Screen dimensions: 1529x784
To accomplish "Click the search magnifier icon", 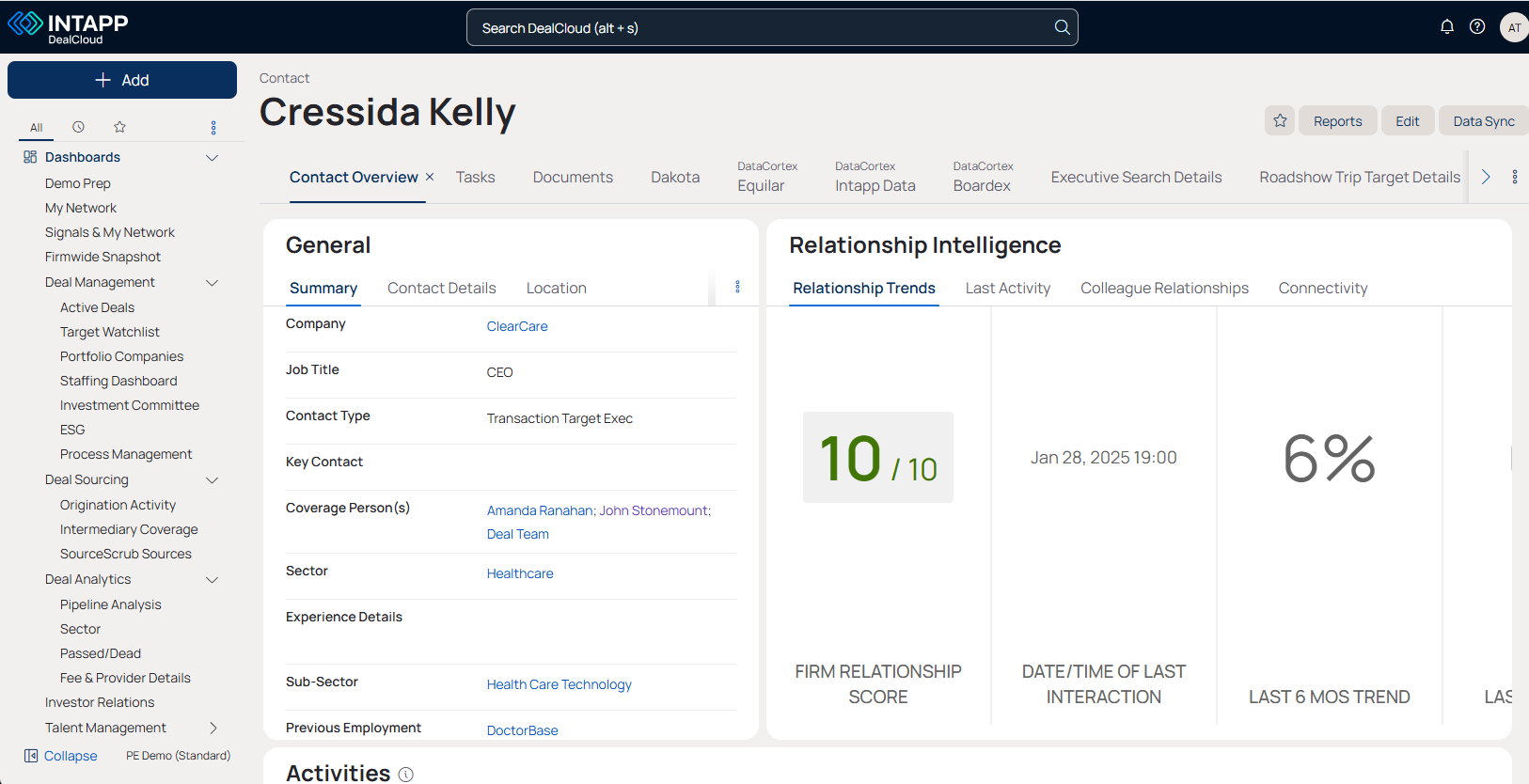I will click(x=1062, y=27).
